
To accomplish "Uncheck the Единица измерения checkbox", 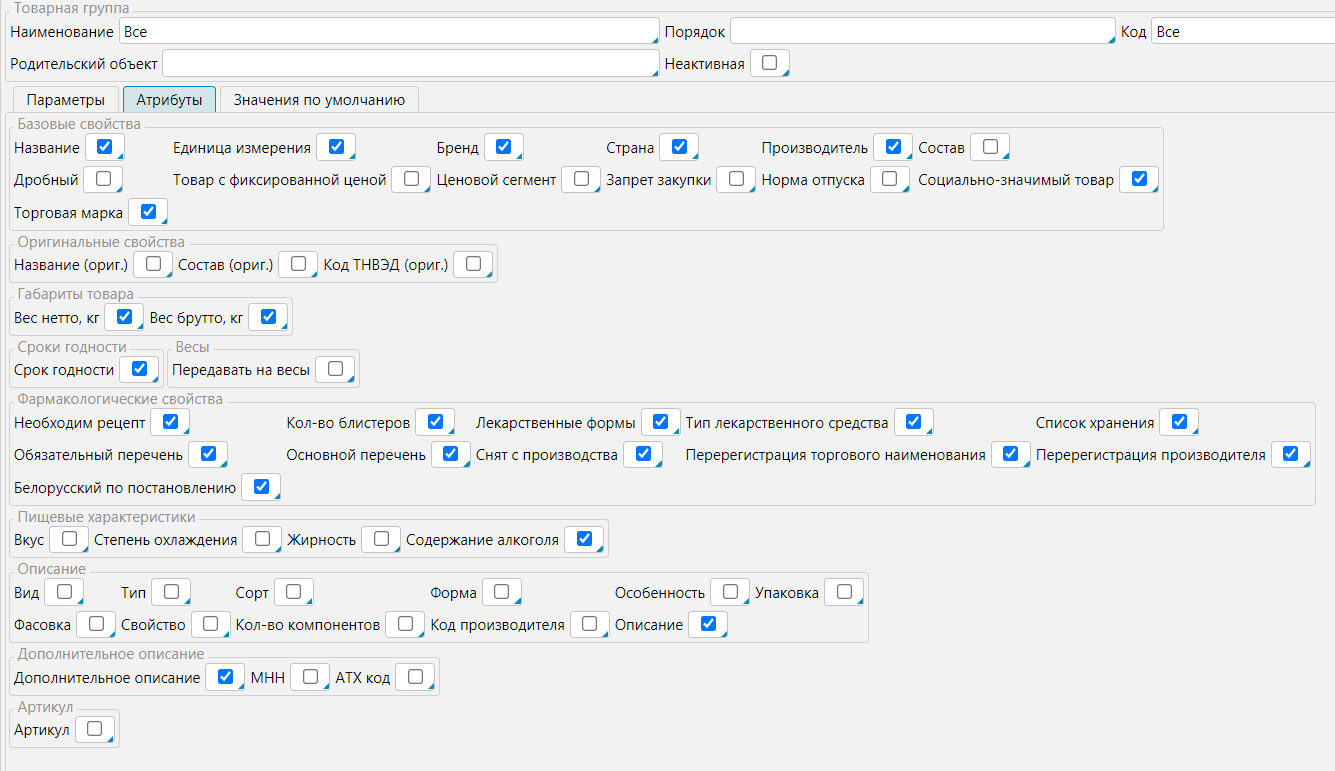I will tap(336, 147).
